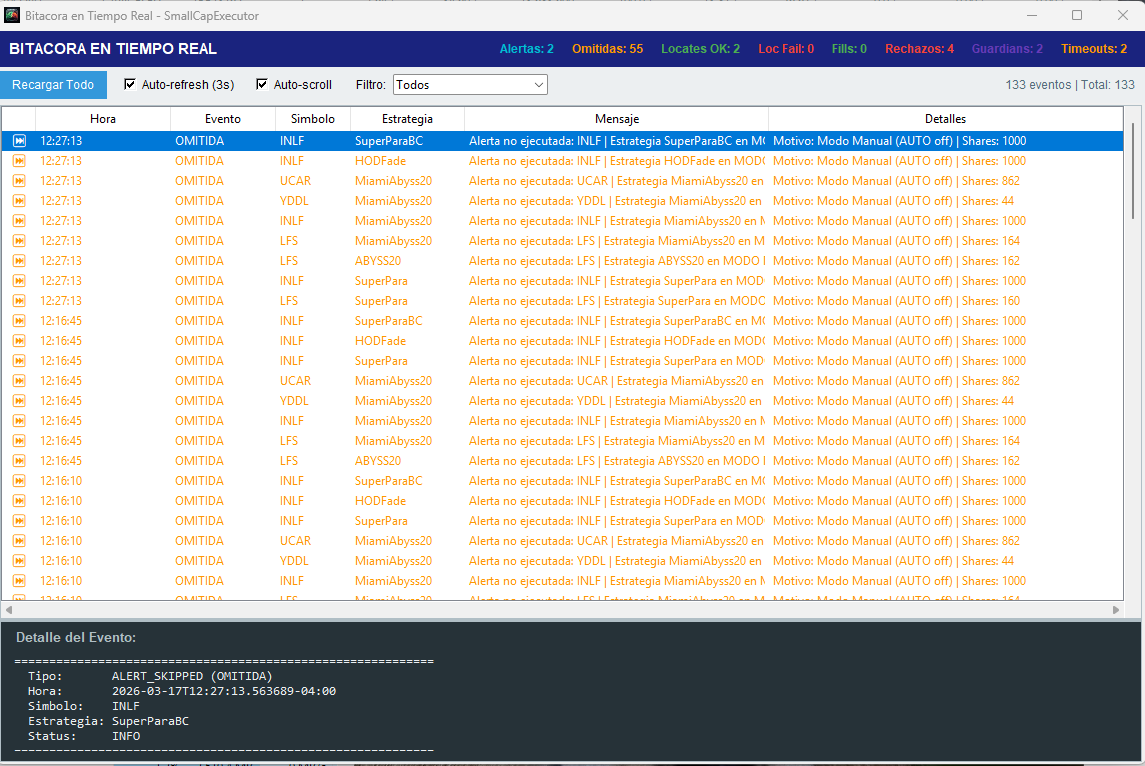The image size is (1145, 766).
Task: Click the 'Omitidas: 55' counter
Action: 608,49
